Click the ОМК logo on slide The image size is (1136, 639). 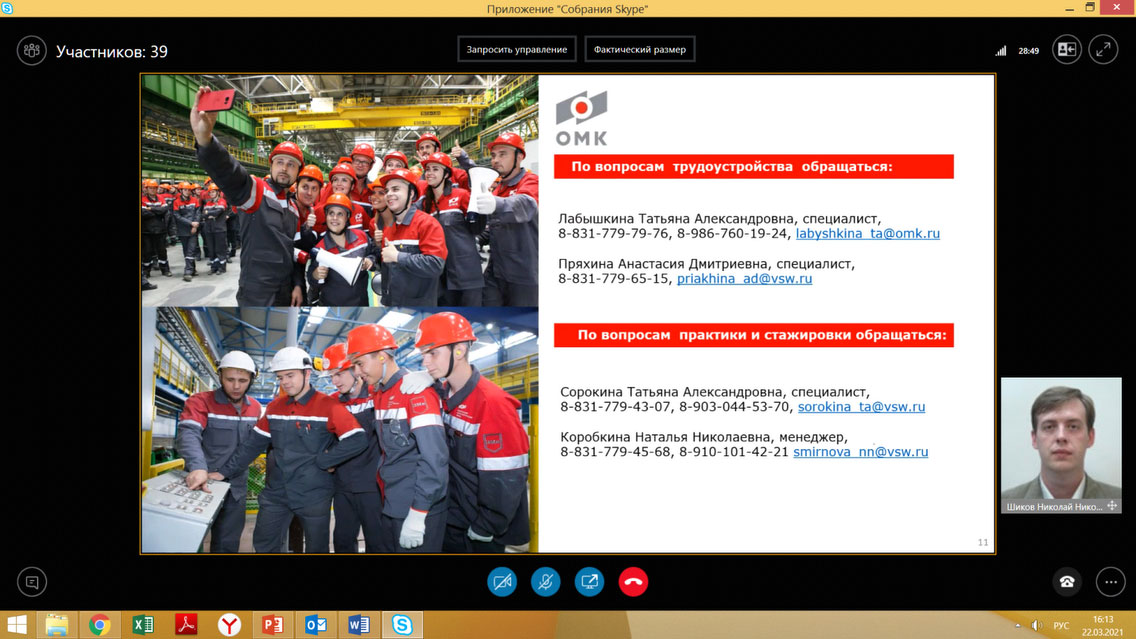coord(581,118)
